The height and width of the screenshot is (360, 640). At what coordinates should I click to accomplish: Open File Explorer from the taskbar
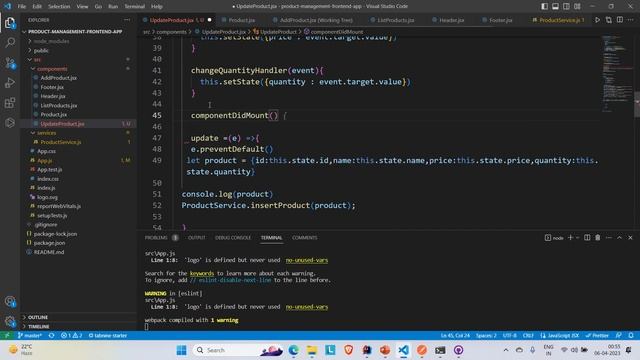click(x=312, y=350)
